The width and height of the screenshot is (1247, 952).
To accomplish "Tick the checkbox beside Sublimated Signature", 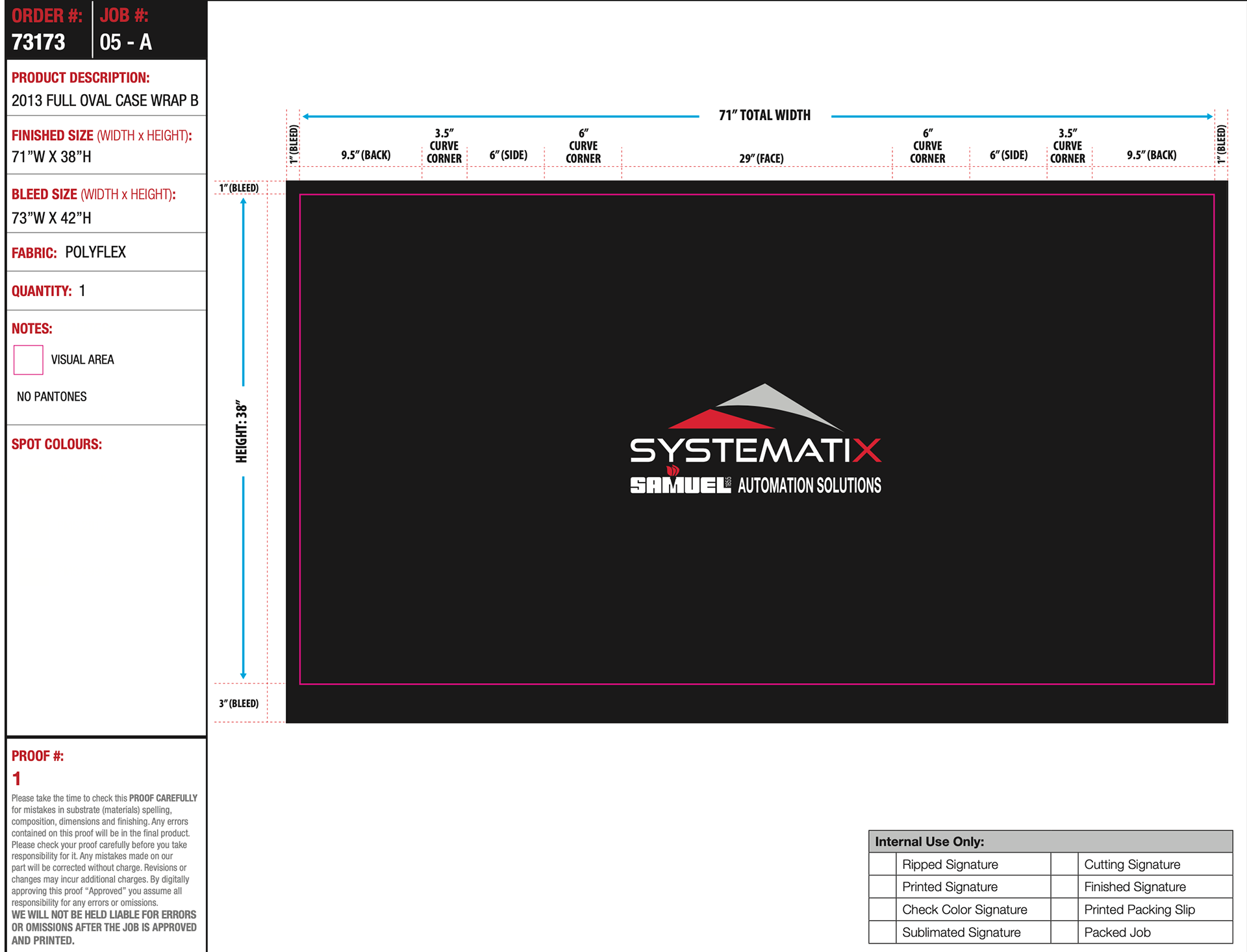I will 883,933.
